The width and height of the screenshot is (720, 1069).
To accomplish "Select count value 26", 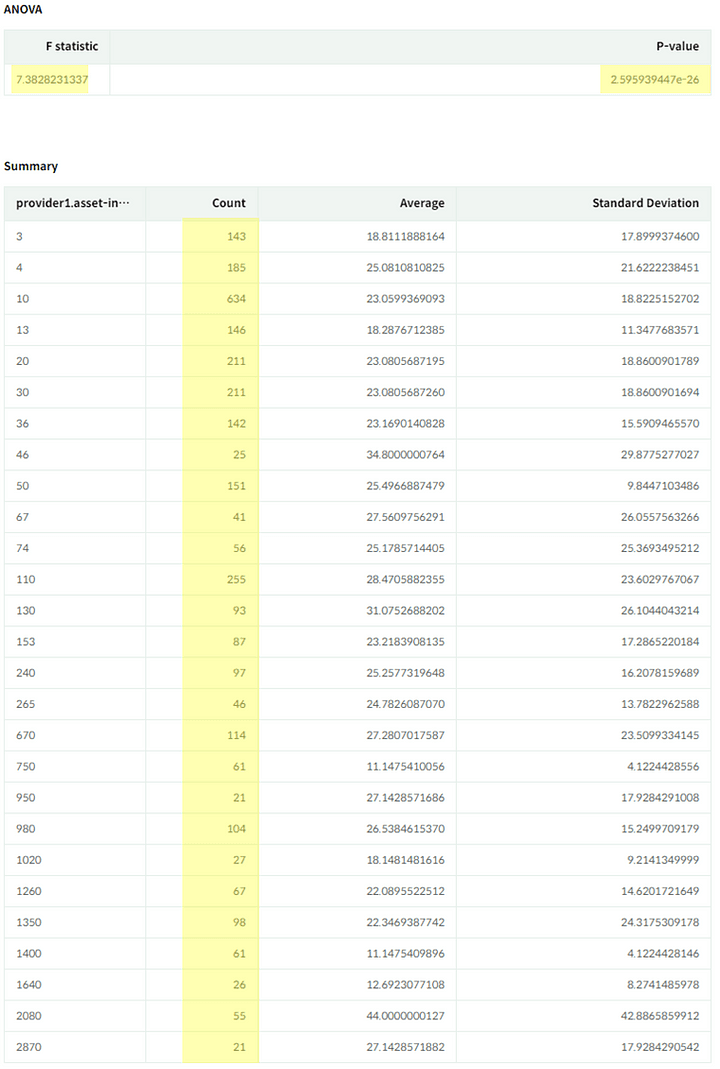I will click(x=239, y=984).
